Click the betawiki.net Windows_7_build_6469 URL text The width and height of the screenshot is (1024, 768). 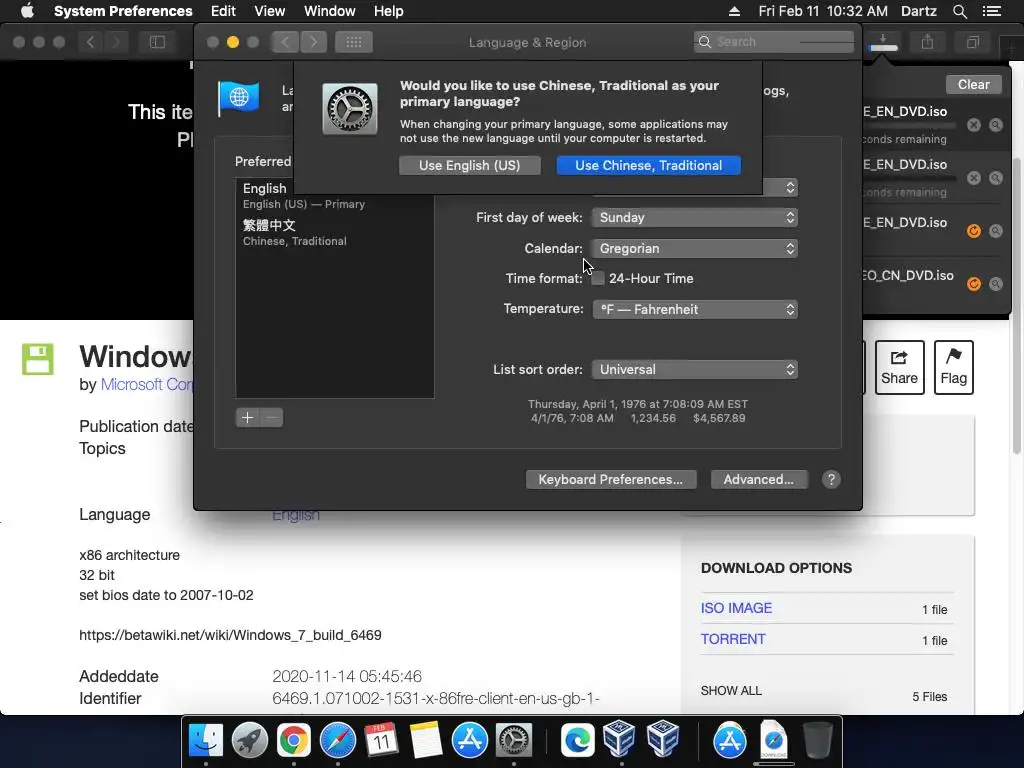pyautogui.click(x=230, y=635)
